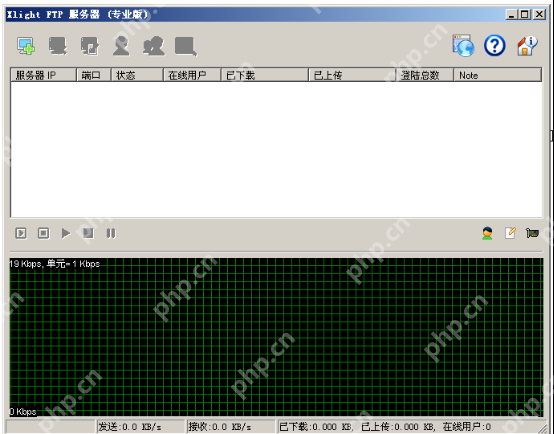The width and height of the screenshot is (554, 434).
Task: Open the single user toolbar icon
Action: [x=121, y=46]
